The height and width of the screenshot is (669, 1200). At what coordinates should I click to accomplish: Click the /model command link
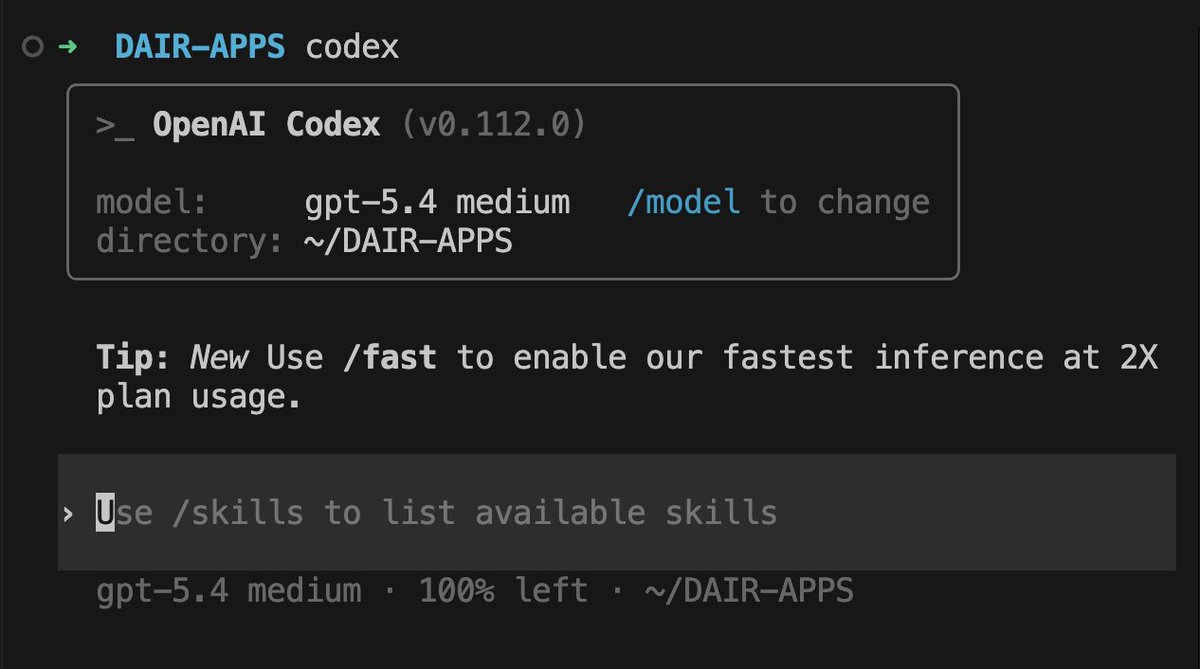point(684,202)
